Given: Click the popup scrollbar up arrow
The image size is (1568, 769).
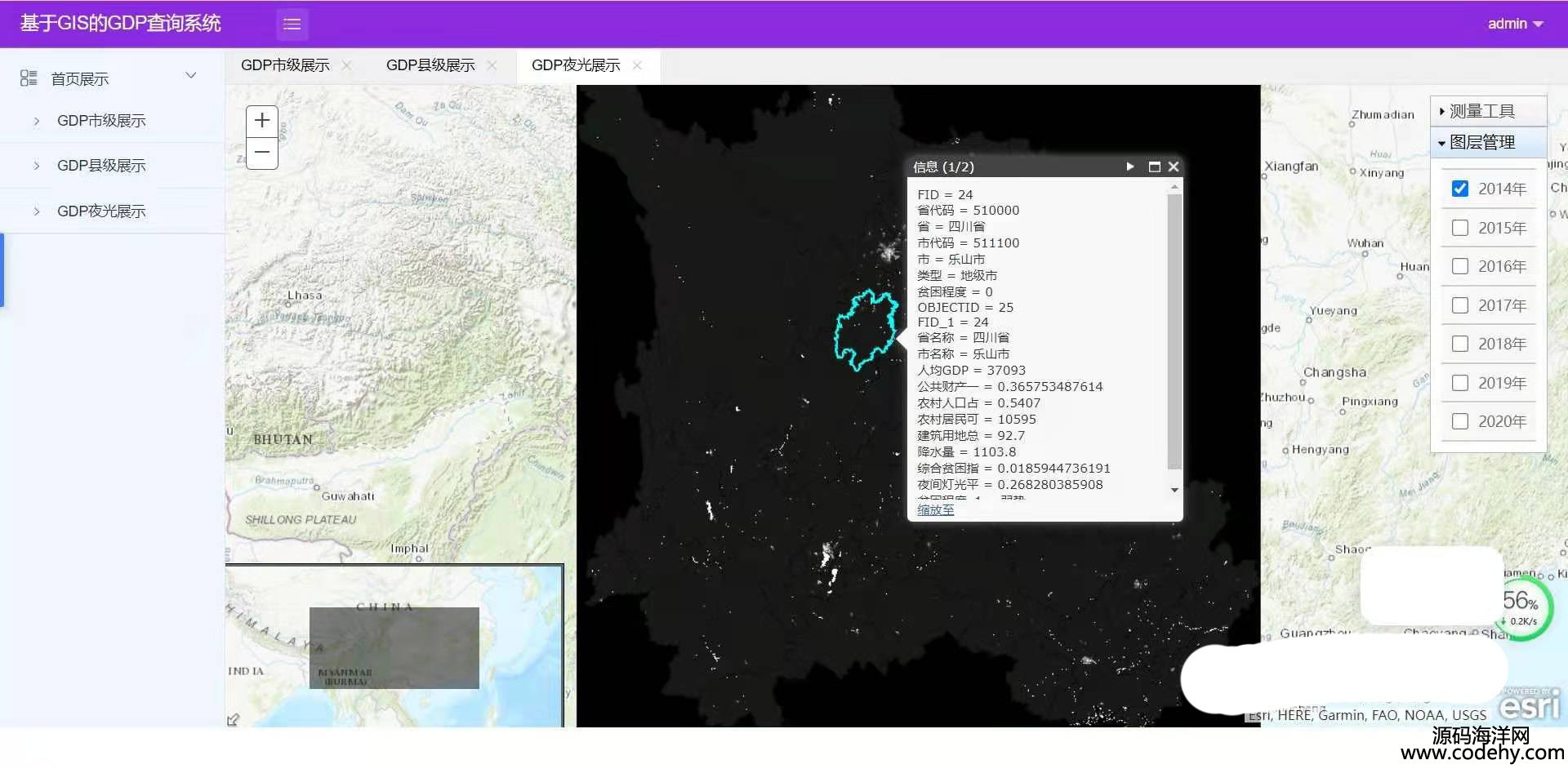Looking at the screenshot, I should point(1174,187).
